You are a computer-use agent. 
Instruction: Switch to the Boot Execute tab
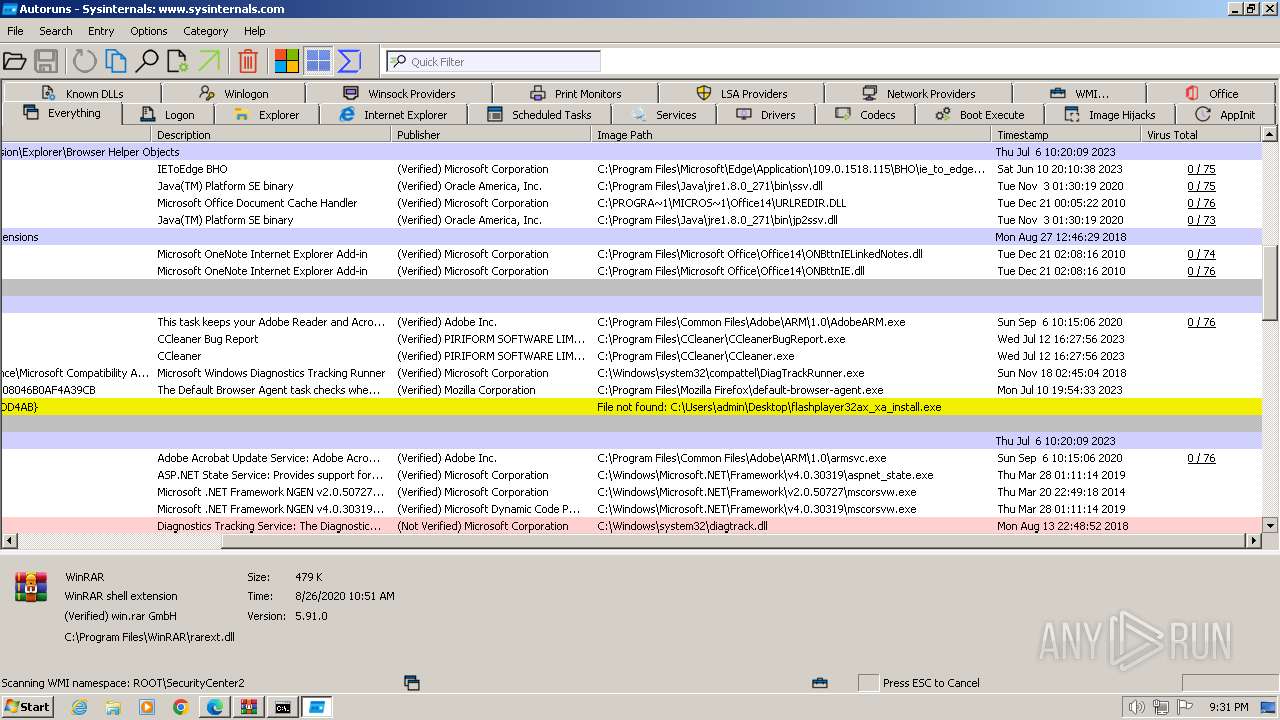pyautogui.click(x=979, y=114)
